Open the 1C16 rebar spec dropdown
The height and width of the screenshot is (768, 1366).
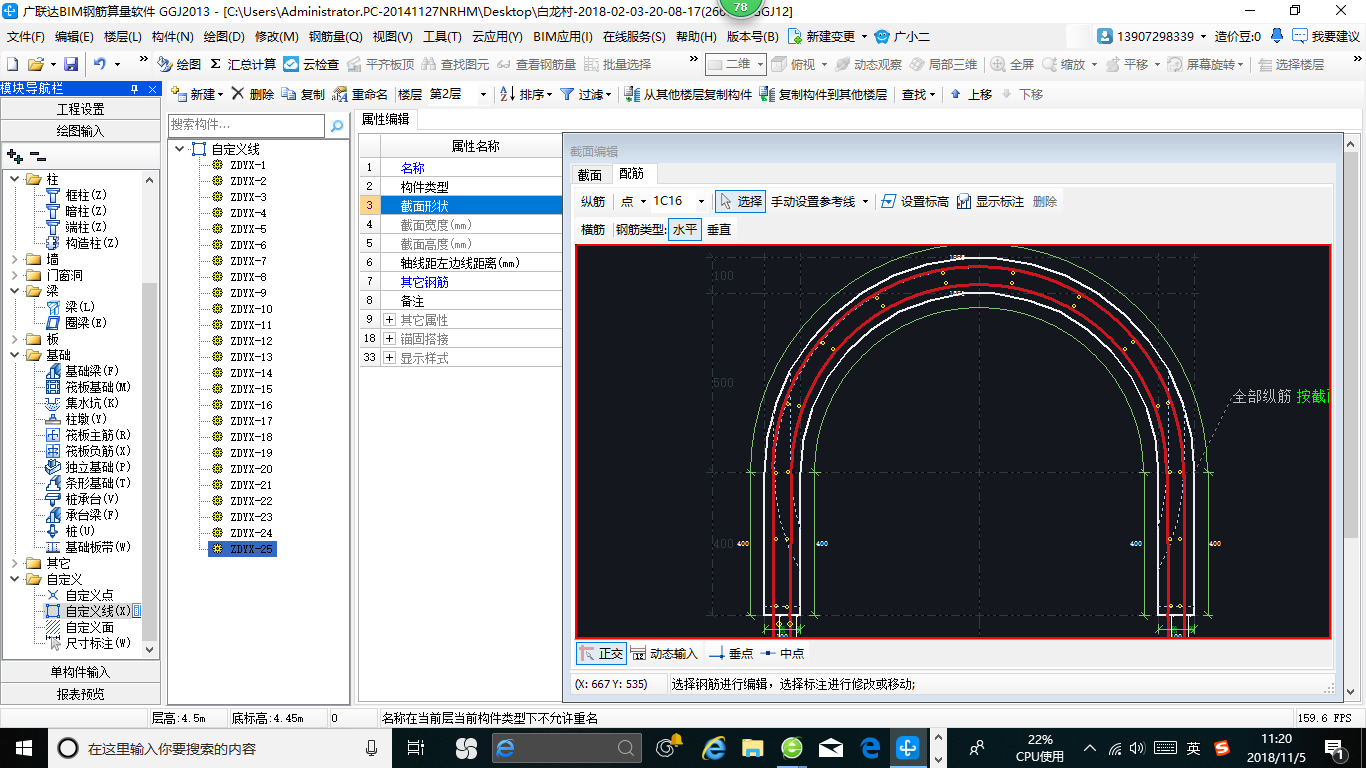pyautogui.click(x=701, y=201)
